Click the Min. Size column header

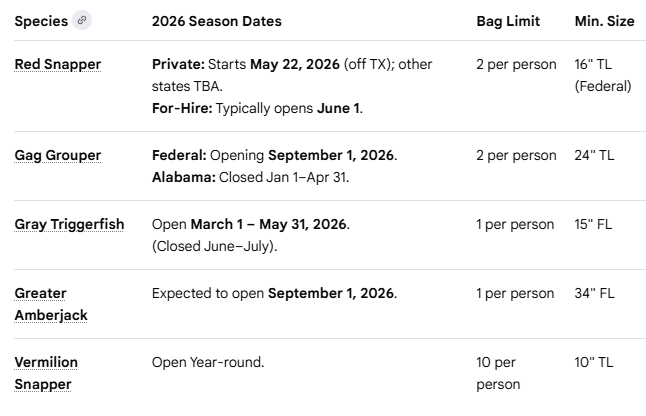603,21
